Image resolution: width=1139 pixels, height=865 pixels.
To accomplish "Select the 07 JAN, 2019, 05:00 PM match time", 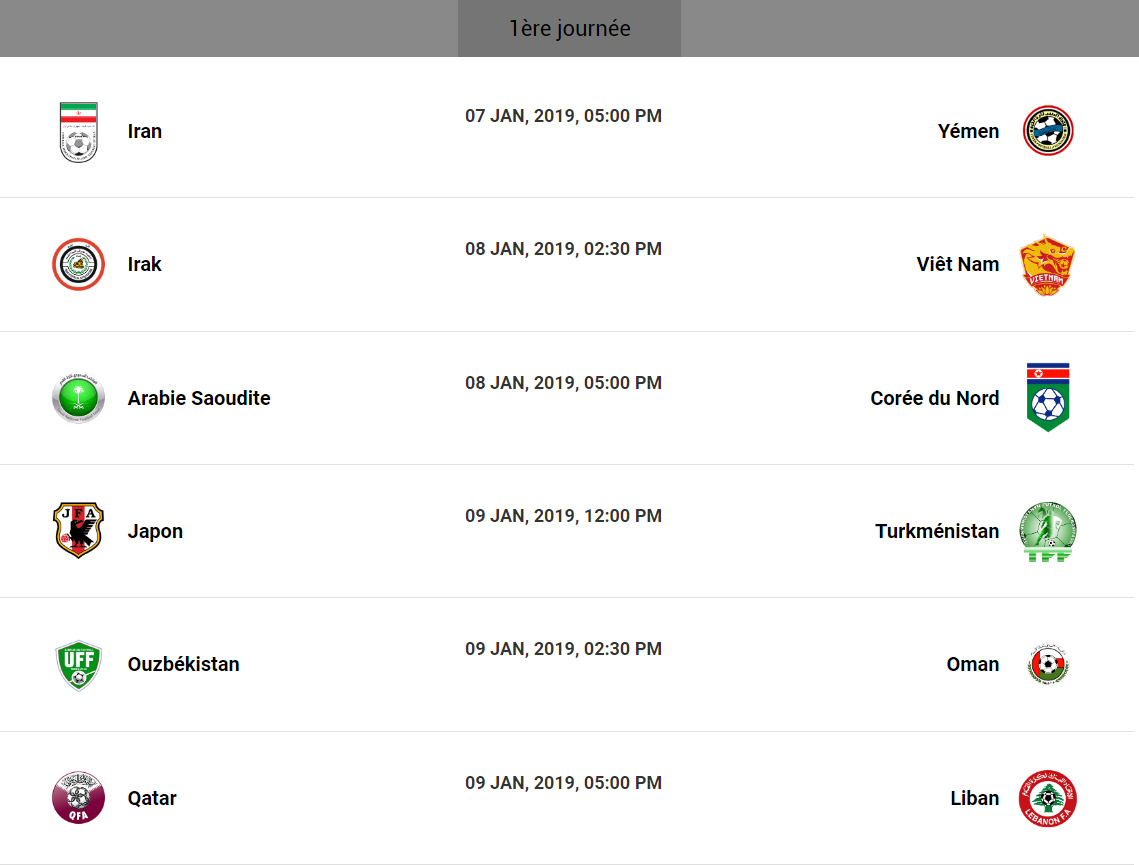I will pos(563,116).
